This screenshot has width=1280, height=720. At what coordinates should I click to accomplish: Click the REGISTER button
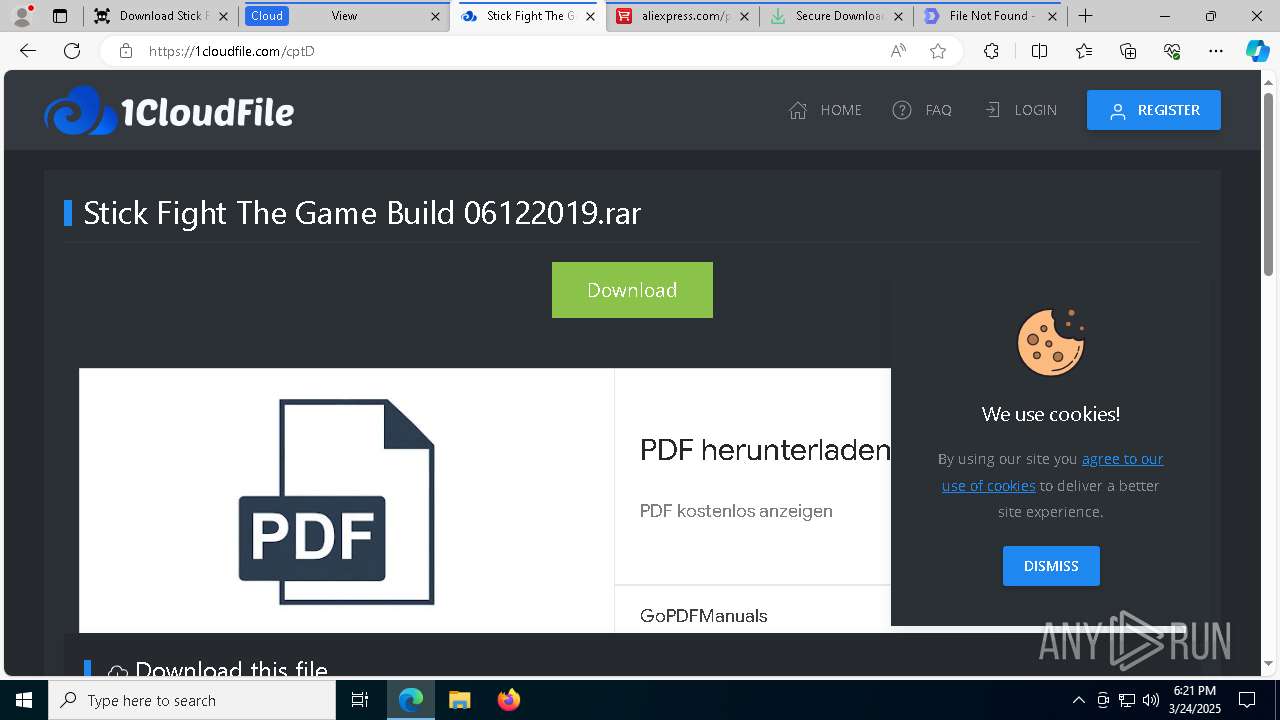point(1154,110)
